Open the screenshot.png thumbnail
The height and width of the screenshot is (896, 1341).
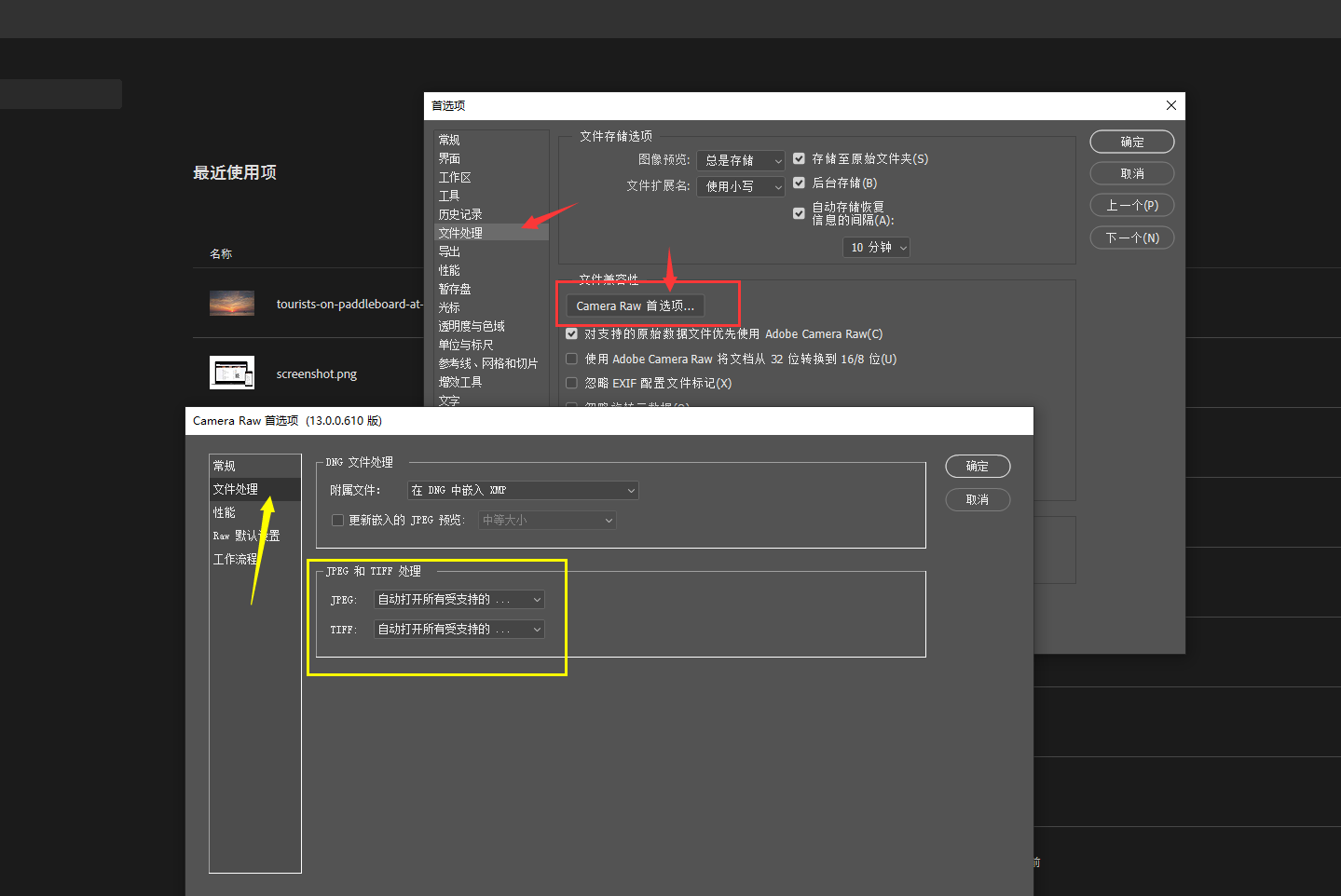point(232,373)
